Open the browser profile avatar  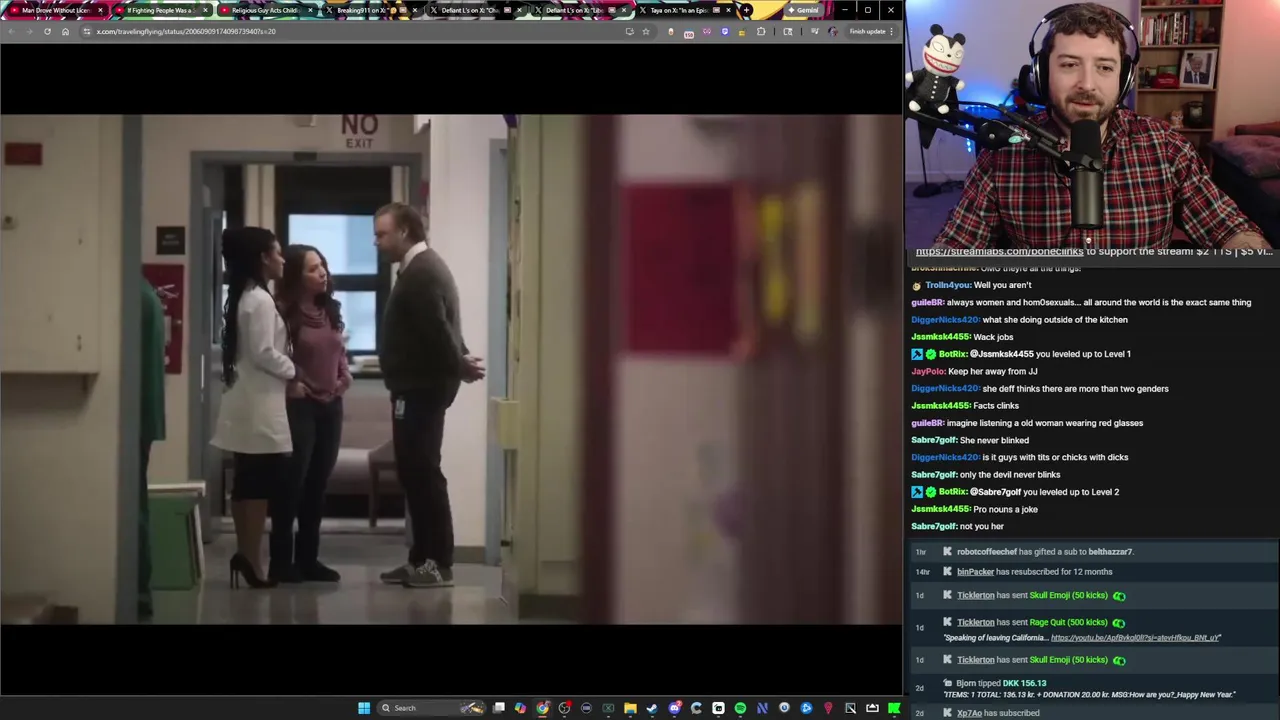[x=833, y=31]
